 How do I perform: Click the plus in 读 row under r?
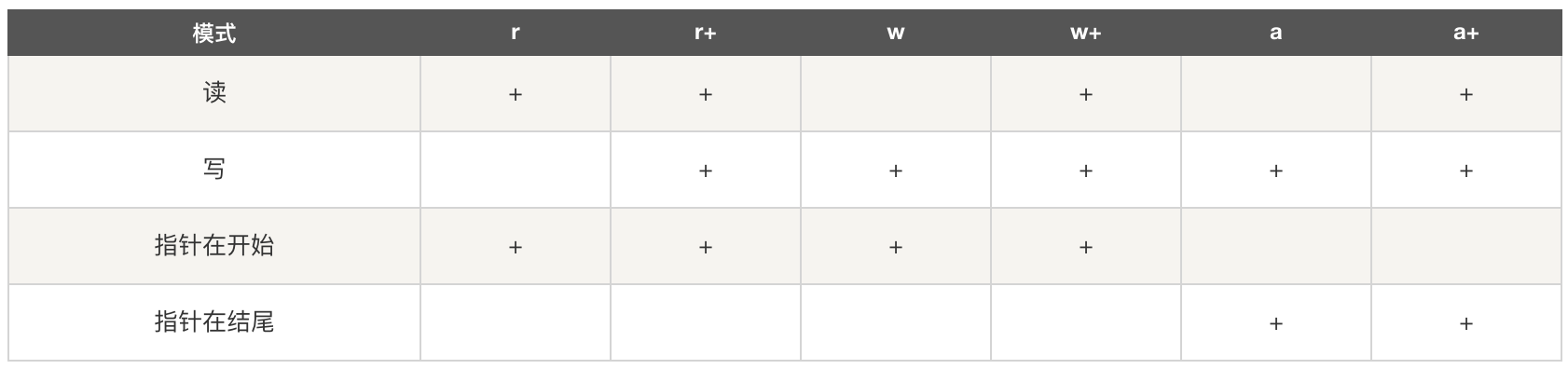(x=516, y=94)
